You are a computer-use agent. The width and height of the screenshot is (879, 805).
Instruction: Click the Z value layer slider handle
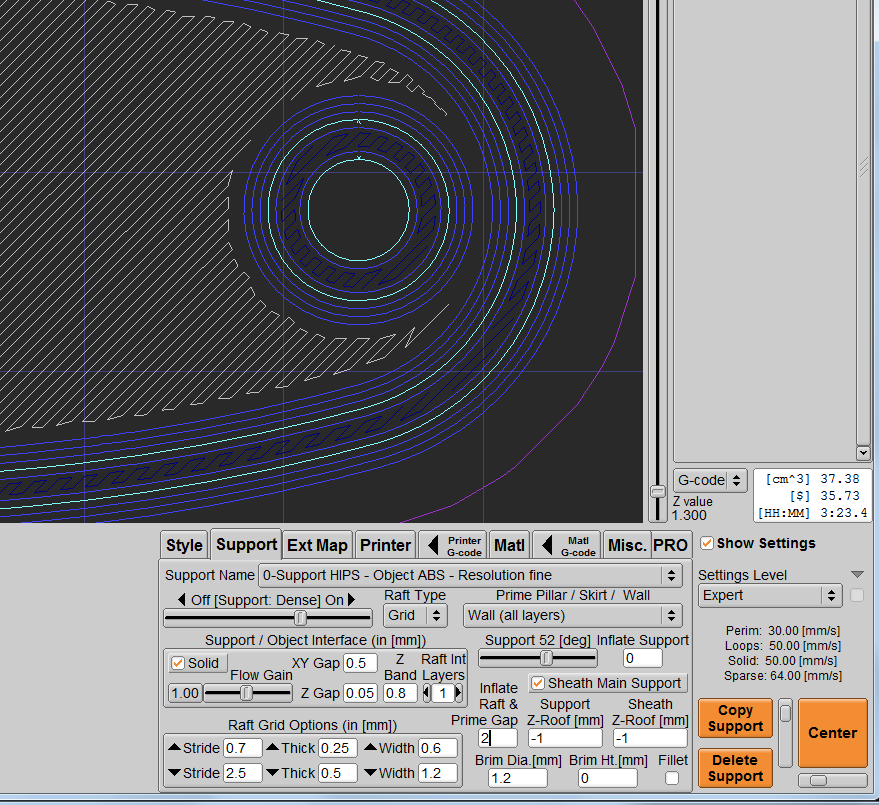tap(658, 491)
